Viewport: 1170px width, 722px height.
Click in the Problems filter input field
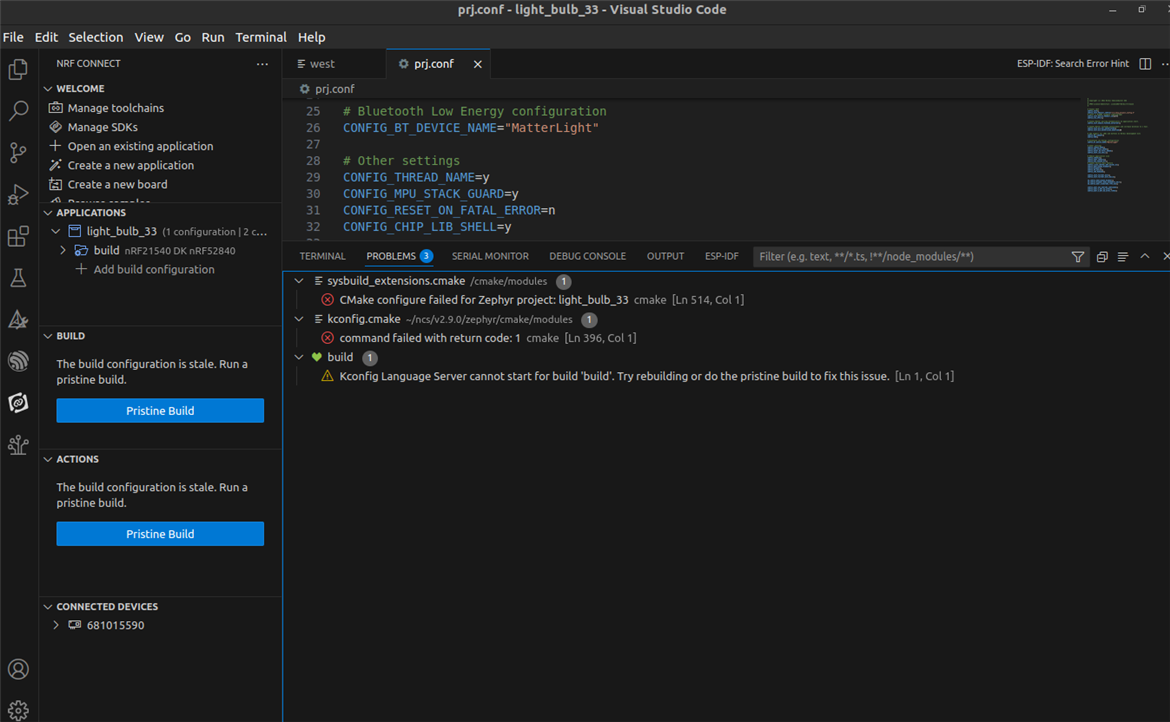(x=912, y=257)
